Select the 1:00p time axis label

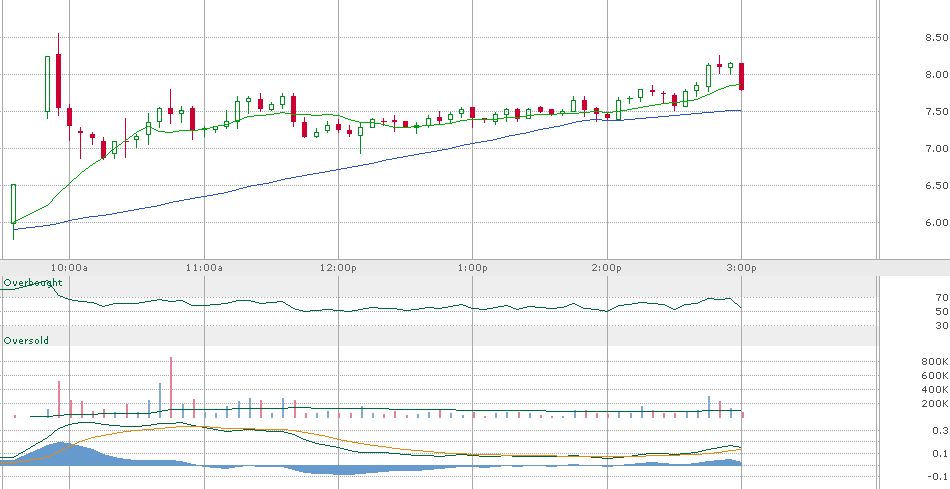click(x=473, y=268)
